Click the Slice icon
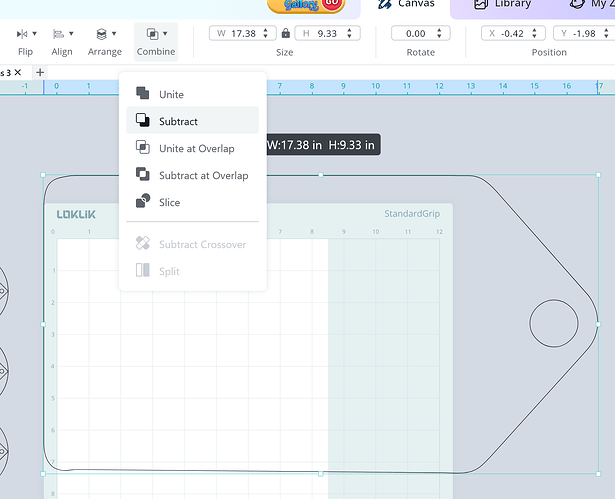Image resolution: width=615 pixels, height=499 pixels. [142, 202]
